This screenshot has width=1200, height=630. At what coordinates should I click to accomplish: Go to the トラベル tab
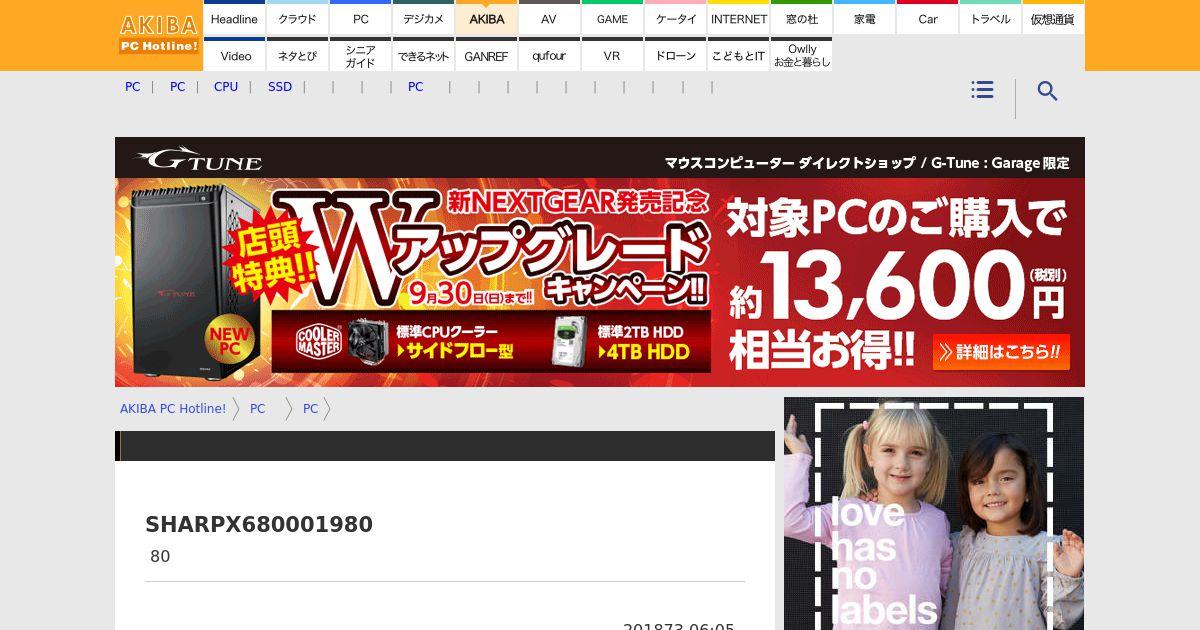[x=991, y=18]
